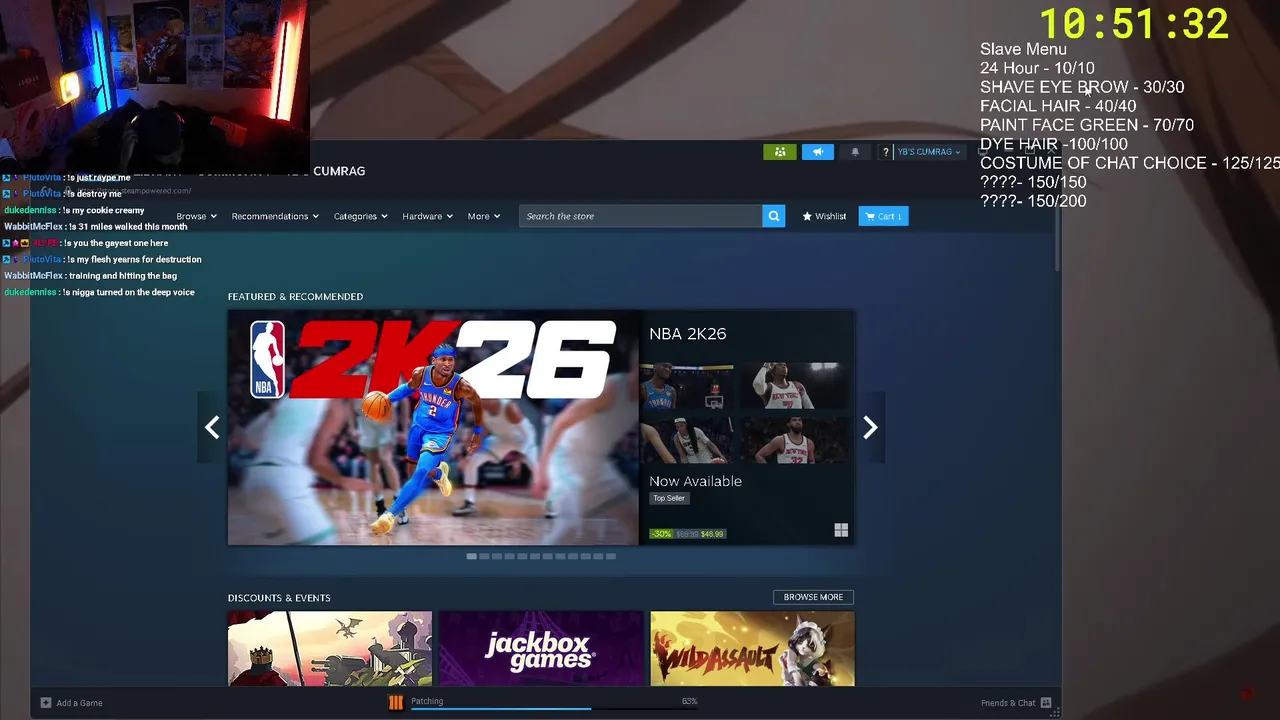Expand the More menu
The image size is (1280, 720).
483,216
